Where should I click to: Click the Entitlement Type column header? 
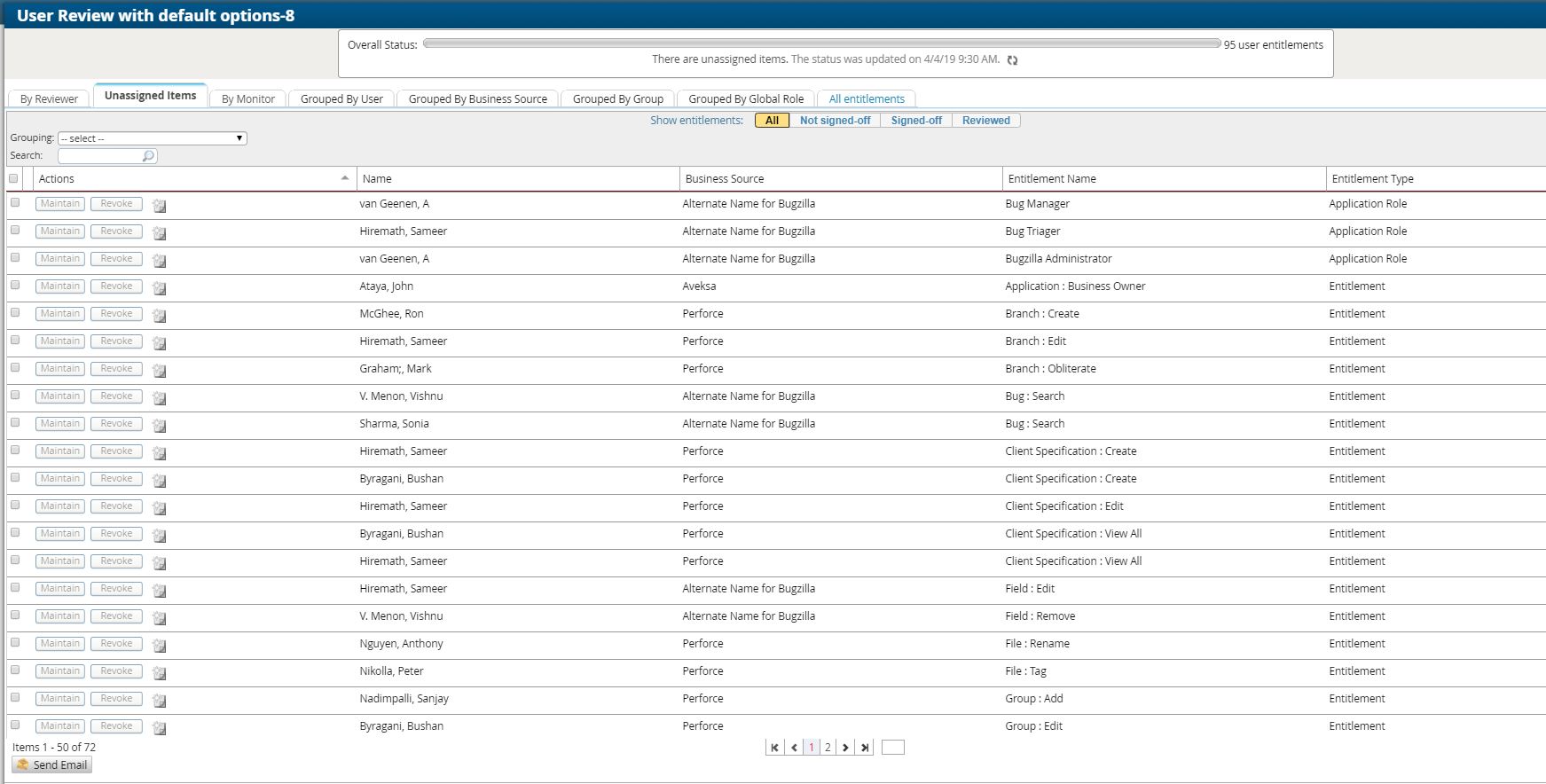pyautogui.click(x=1372, y=178)
